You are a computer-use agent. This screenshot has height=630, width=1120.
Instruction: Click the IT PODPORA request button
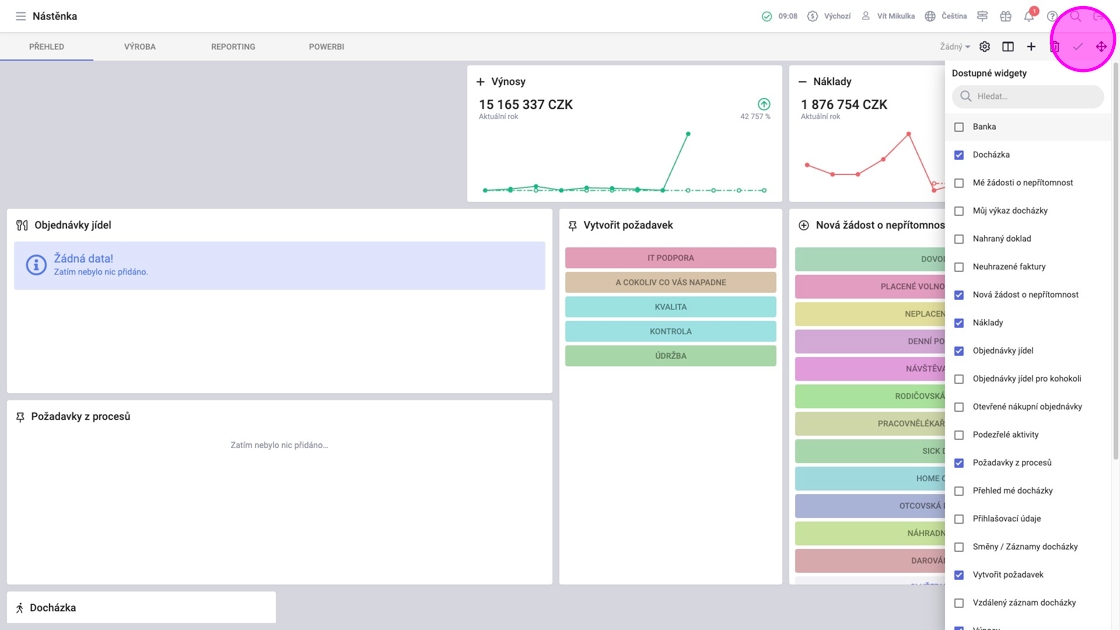point(671,258)
